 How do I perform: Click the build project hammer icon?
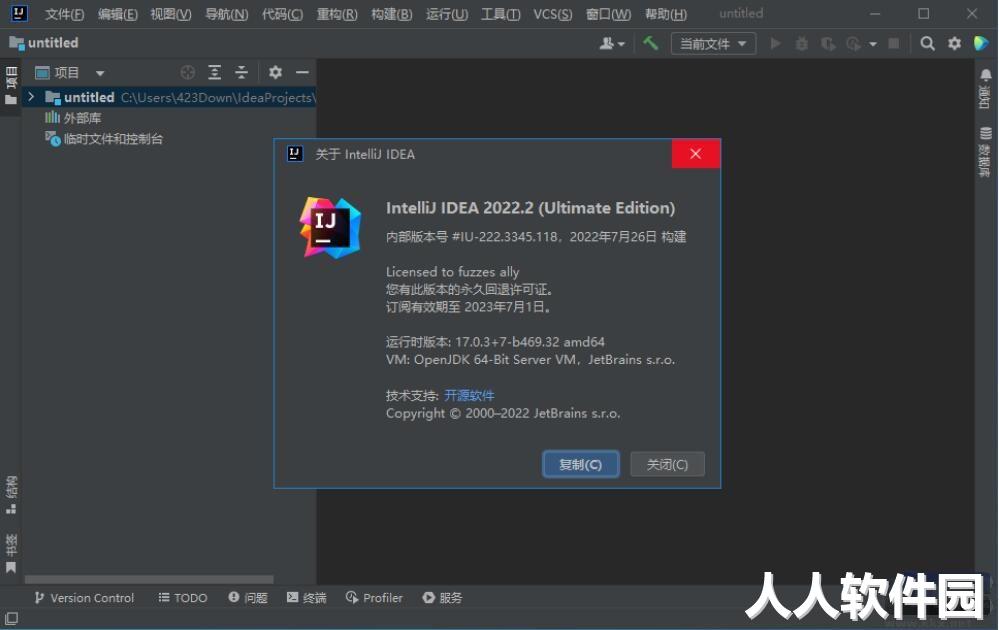[650, 43]
